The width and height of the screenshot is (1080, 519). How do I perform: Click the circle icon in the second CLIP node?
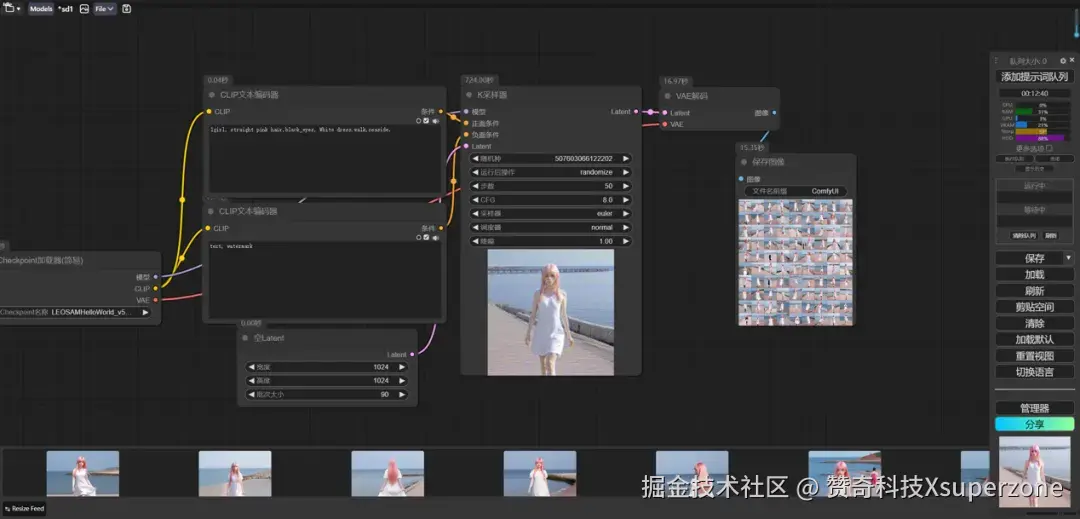[418, 237]
